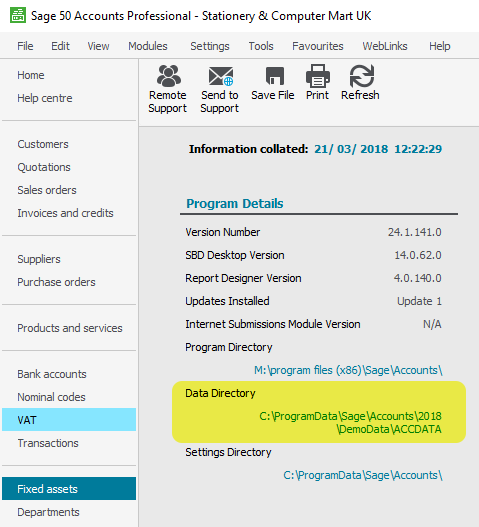Click the Sage 50 app icon in title bar
The image size is (479, 527).
[x=18, y=15]
